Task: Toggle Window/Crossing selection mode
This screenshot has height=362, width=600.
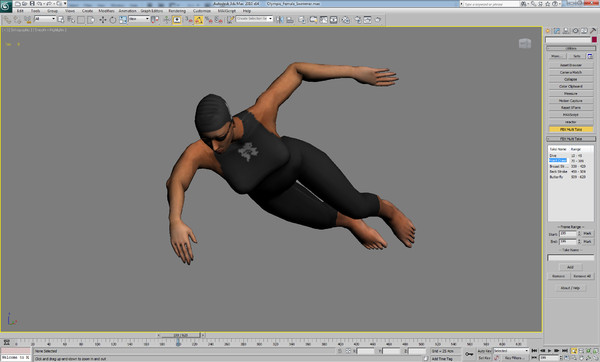Action: [x=91, y=20]
